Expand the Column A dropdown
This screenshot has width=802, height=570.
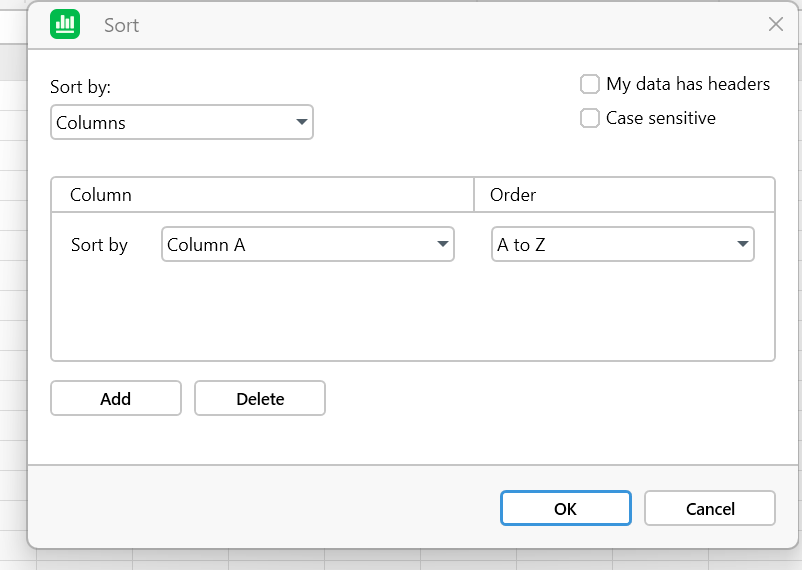[307, 245]
